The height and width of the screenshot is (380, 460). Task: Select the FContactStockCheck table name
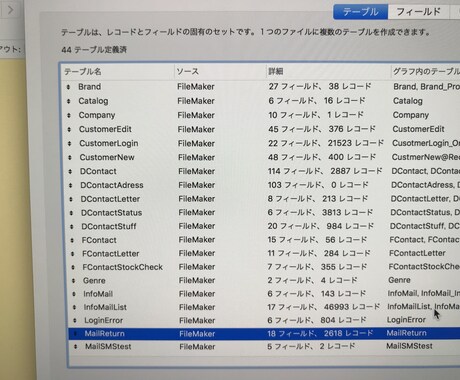[123, 267]
